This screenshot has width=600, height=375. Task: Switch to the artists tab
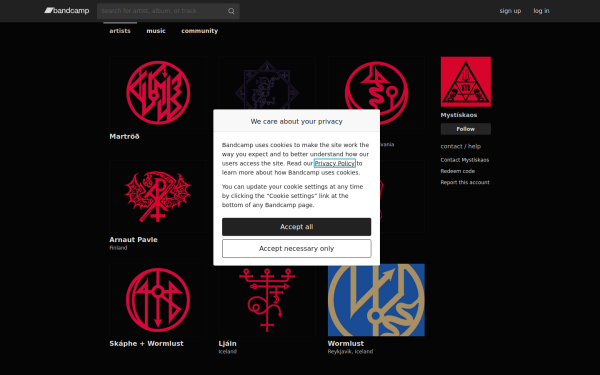pos(120,31)
